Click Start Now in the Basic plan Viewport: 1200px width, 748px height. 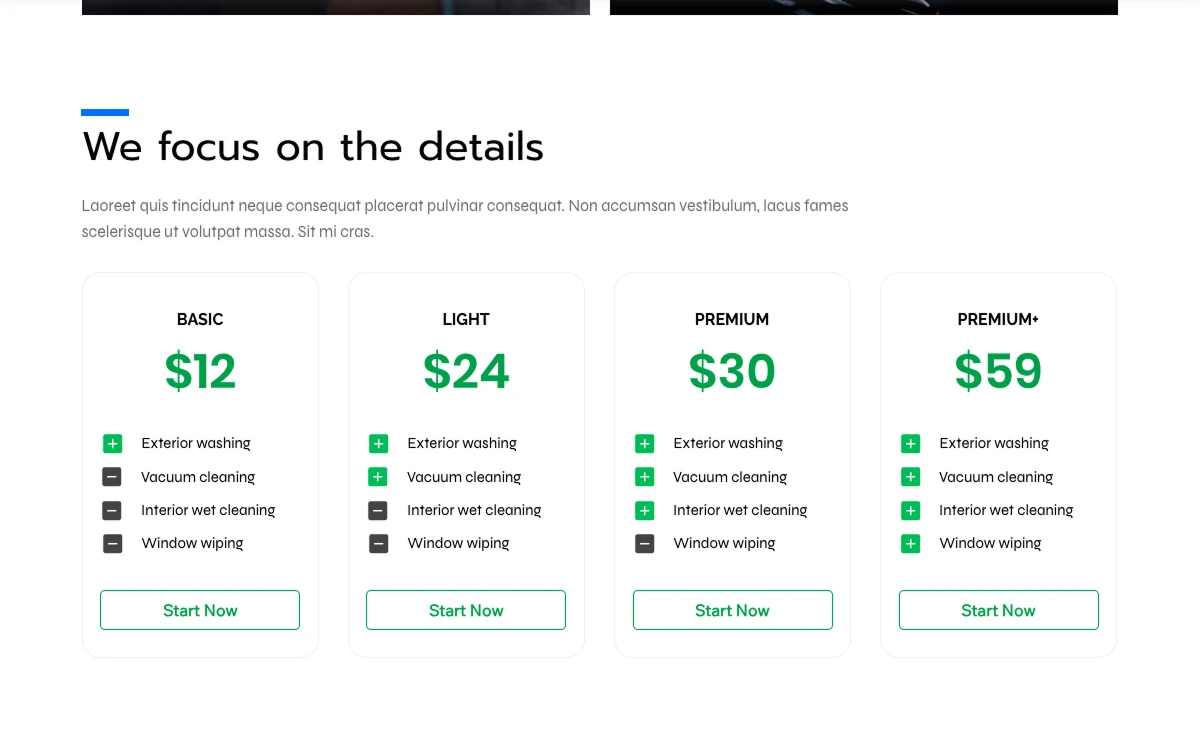(x=200, y=610)
